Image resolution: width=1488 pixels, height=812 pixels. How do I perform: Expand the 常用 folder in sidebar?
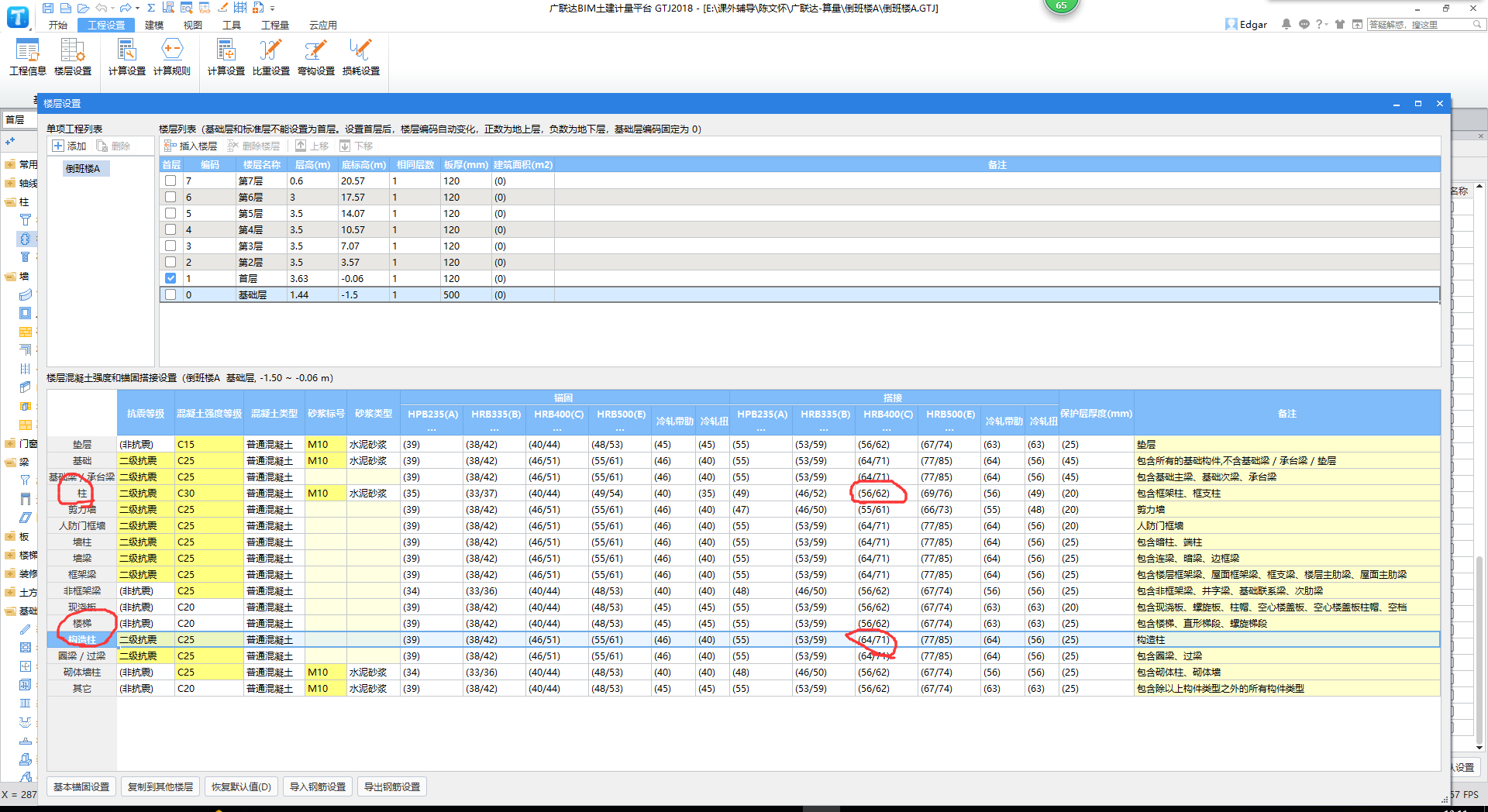10,164
